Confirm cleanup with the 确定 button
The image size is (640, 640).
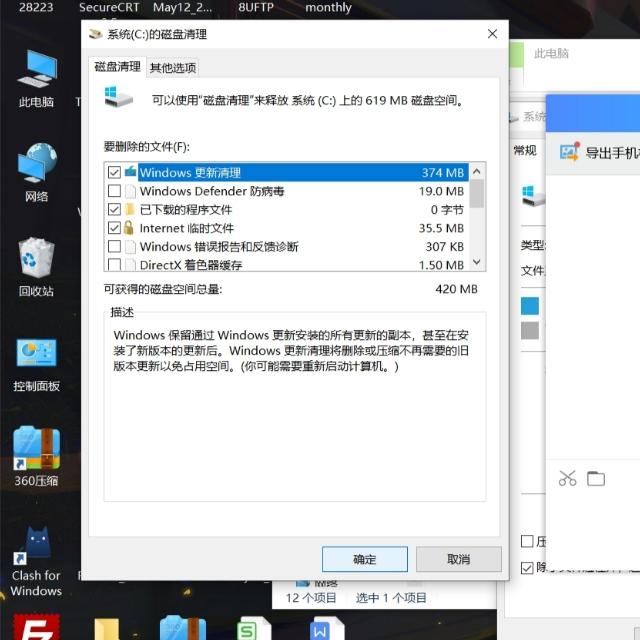(x=364, y=559)
